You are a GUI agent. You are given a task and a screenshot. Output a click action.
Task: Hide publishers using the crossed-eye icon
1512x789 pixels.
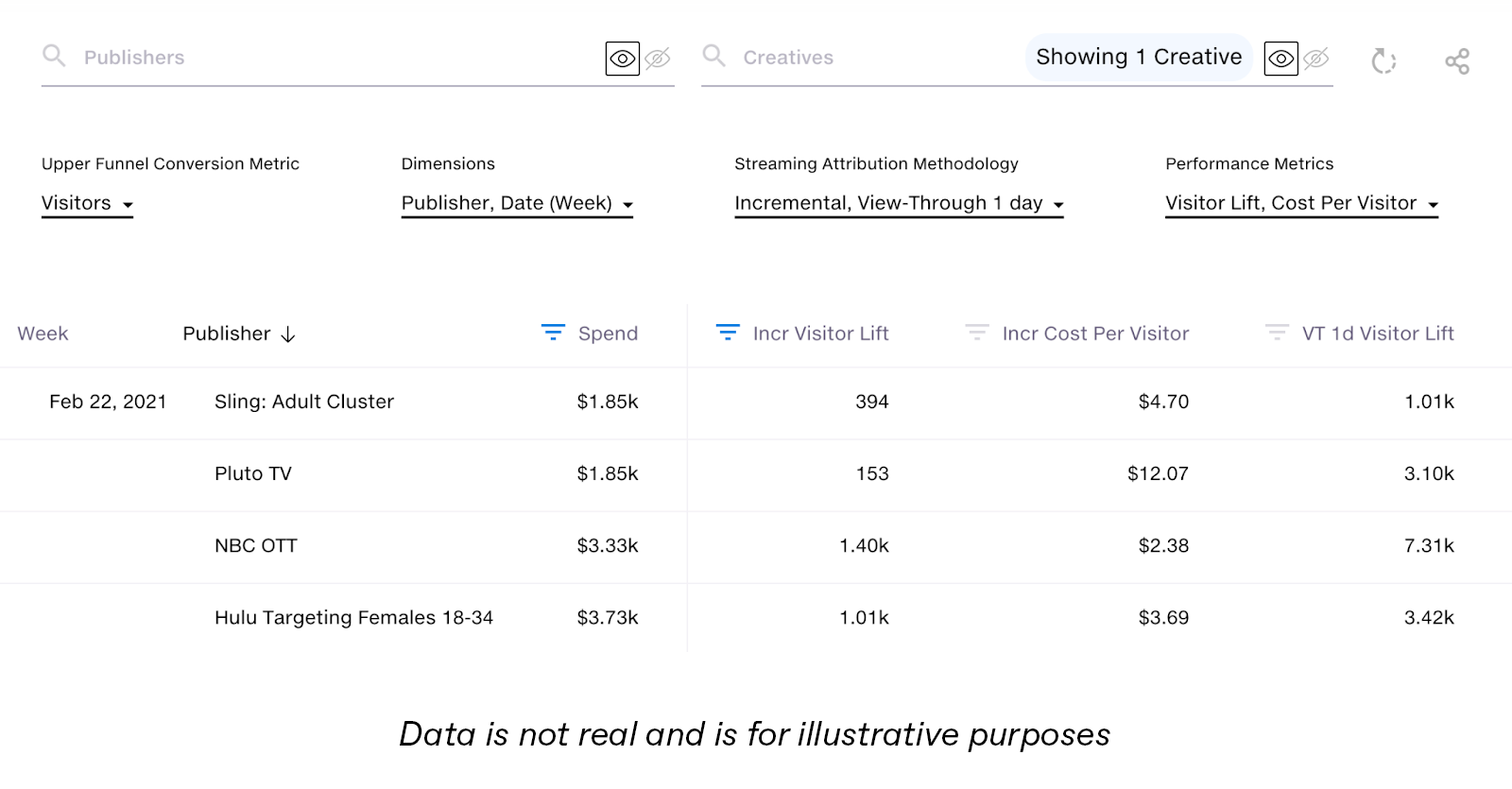click(658, 59)
